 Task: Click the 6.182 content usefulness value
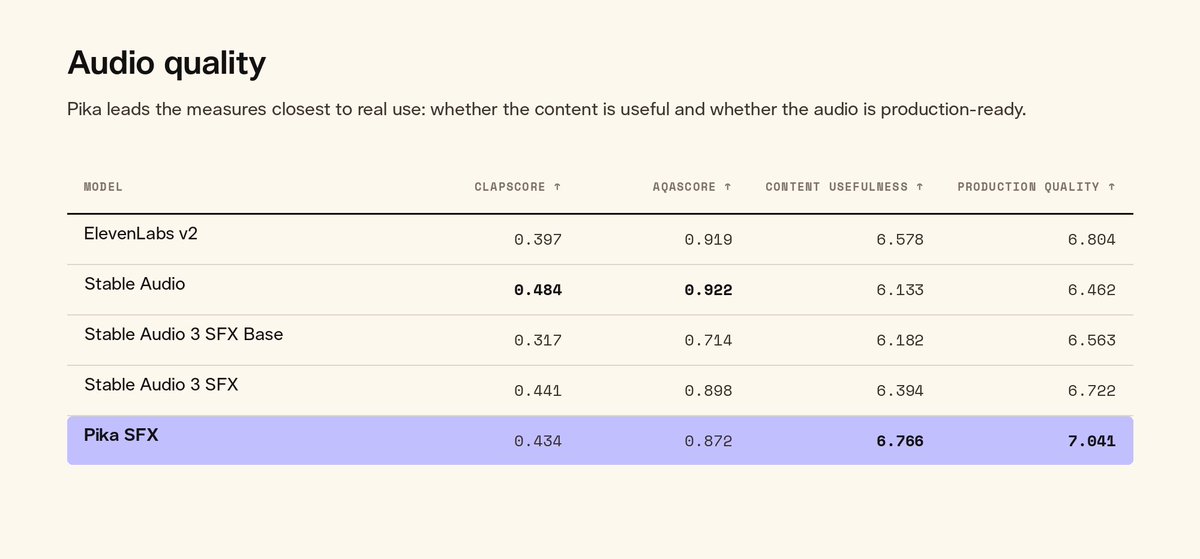click(900, 341)
